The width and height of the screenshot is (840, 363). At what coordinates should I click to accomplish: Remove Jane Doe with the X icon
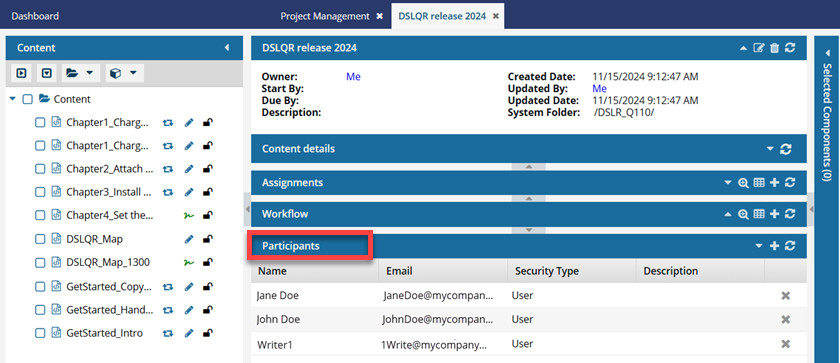coord(786,296)
